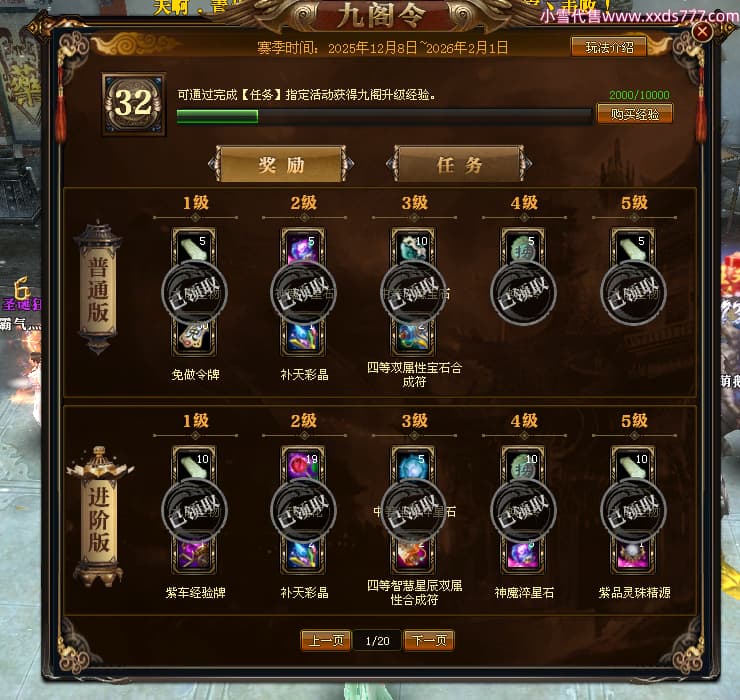Click the 四等双属性宝石合成符 item icon
The height and width of the screenshot is (700, 740).
(x=413, y=338)
